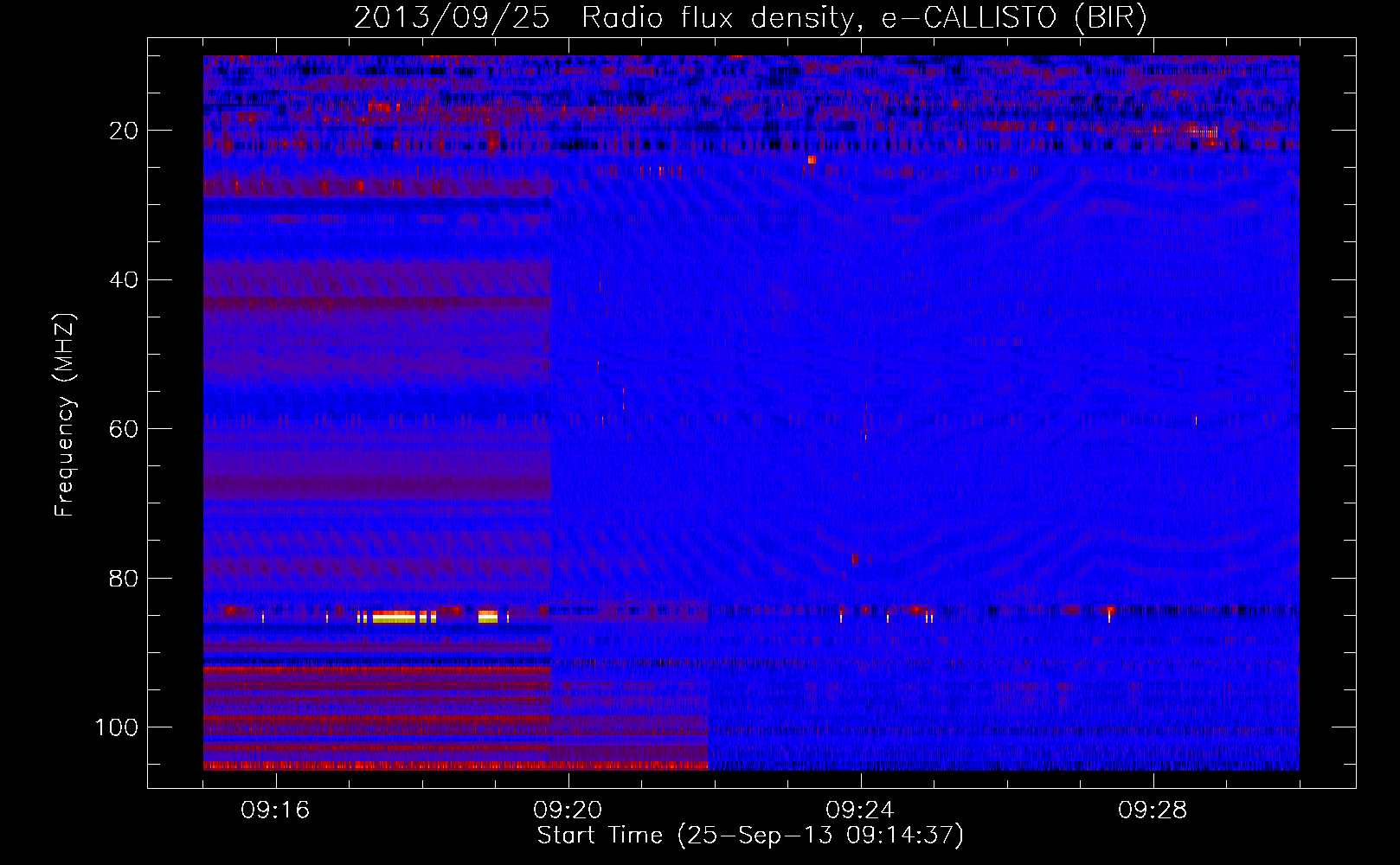Image resolution: width=1400 pixels, height=865 pixels.
Task: Click the 'Start Time (25-Sep-13 09:14:37)' label
Action: tap(751, 836)
